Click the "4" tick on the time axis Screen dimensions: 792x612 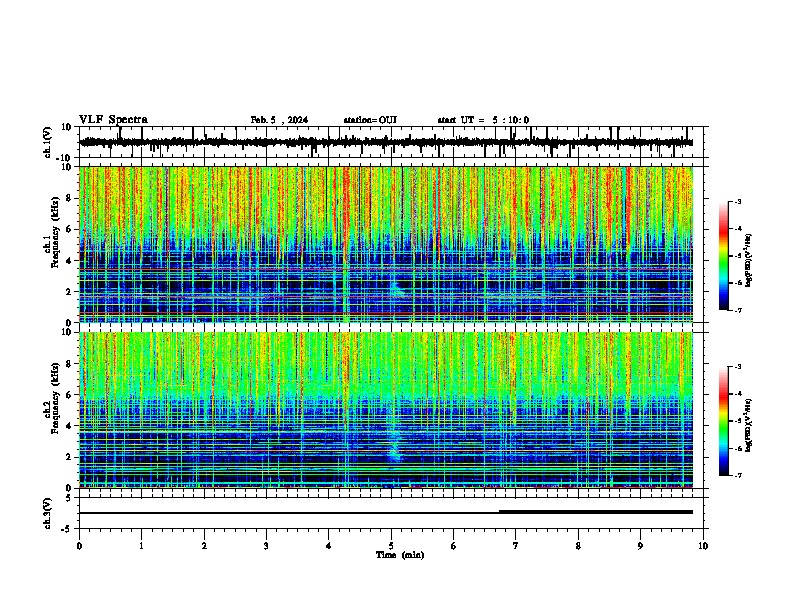pyautogui.click(x=329, y=546)
